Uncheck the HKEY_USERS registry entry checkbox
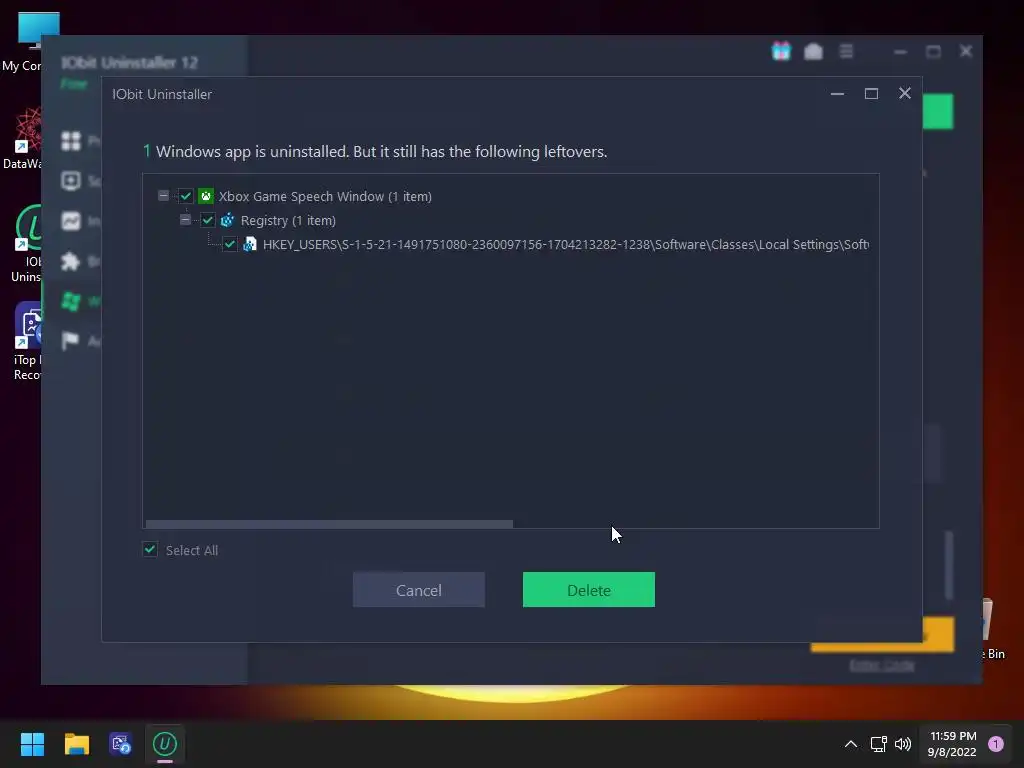This screenshot has width=1024, height=768. (229, 244)
